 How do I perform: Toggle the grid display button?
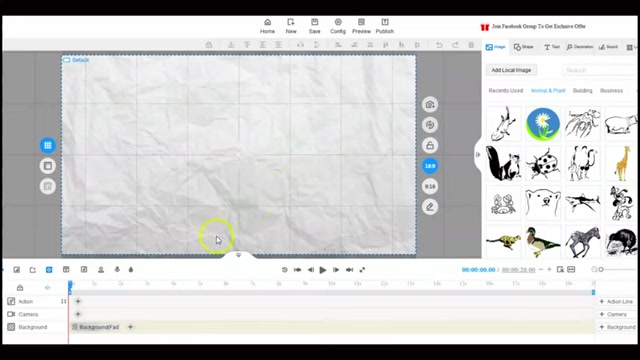coord(48,145)
